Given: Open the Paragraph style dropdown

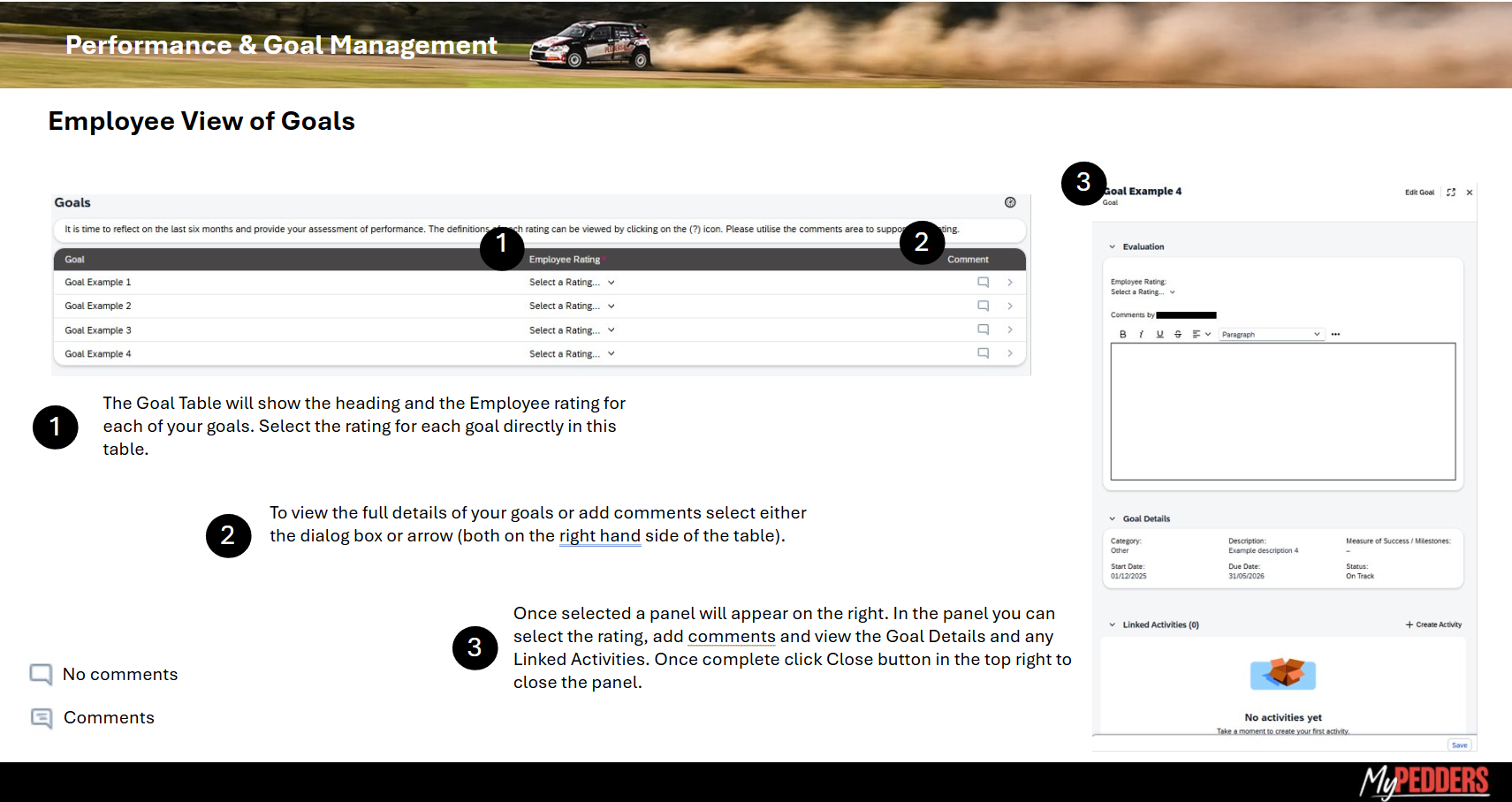Looking at the screenshot, I should point(1270,335).
